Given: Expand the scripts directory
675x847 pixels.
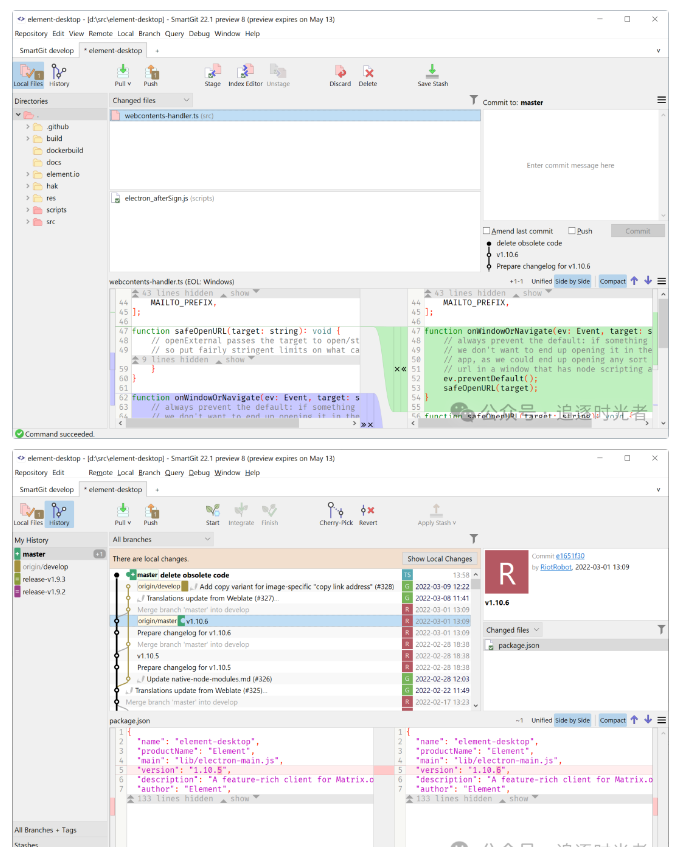Looking at the screenshot, I should (x=28, y=210).
